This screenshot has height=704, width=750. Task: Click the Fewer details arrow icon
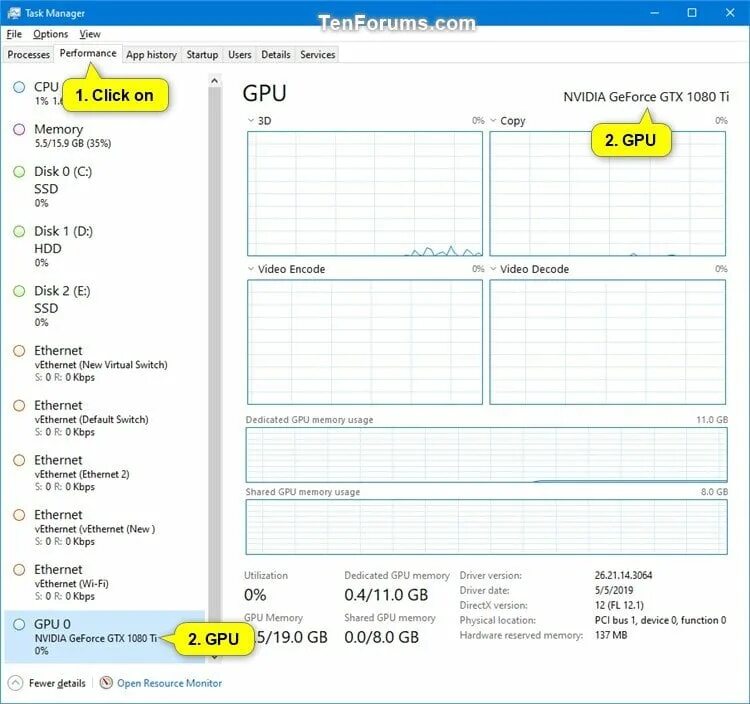tap(15, 683)
